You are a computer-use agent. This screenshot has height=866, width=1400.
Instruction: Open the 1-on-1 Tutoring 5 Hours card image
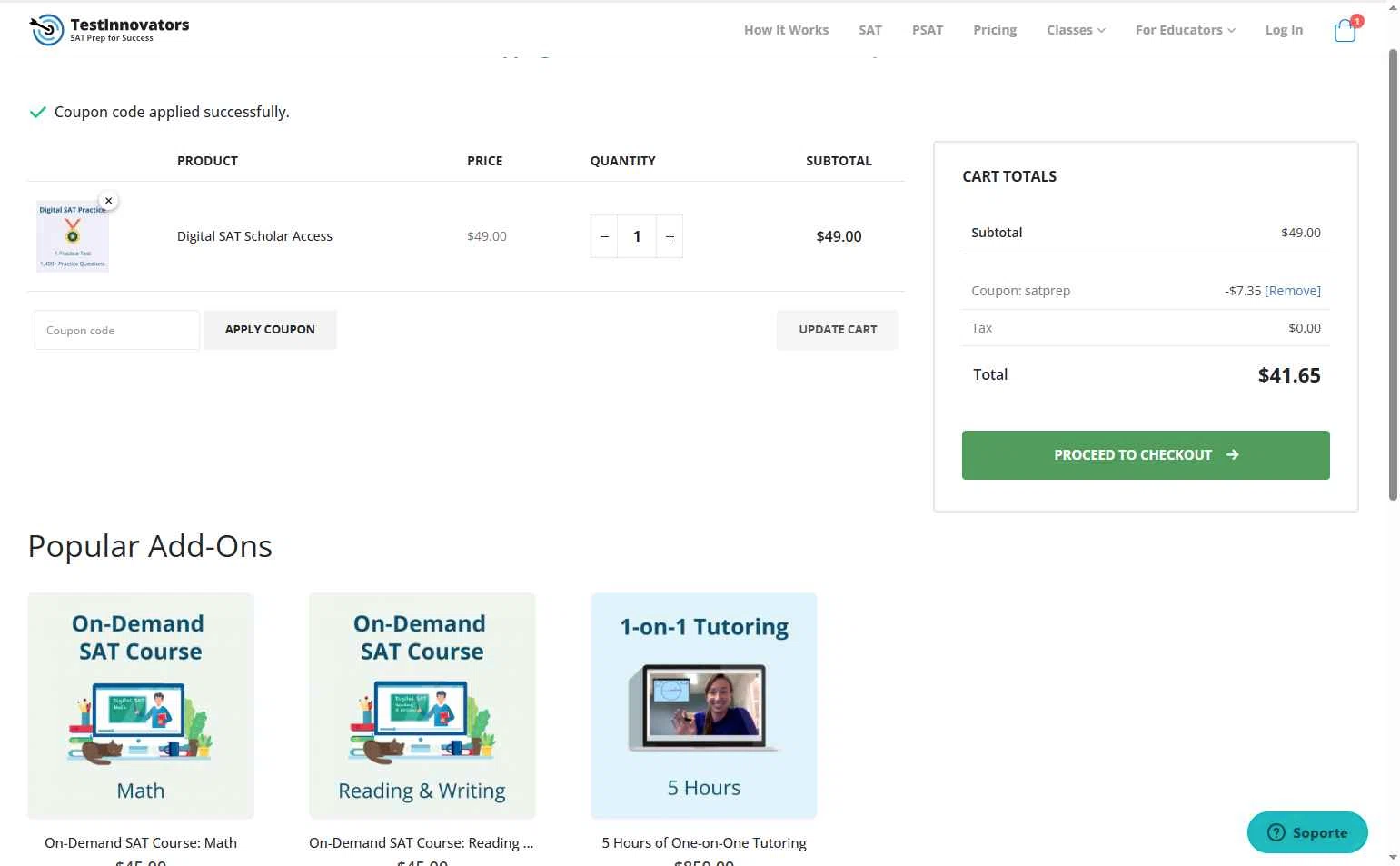coord(704,706)
